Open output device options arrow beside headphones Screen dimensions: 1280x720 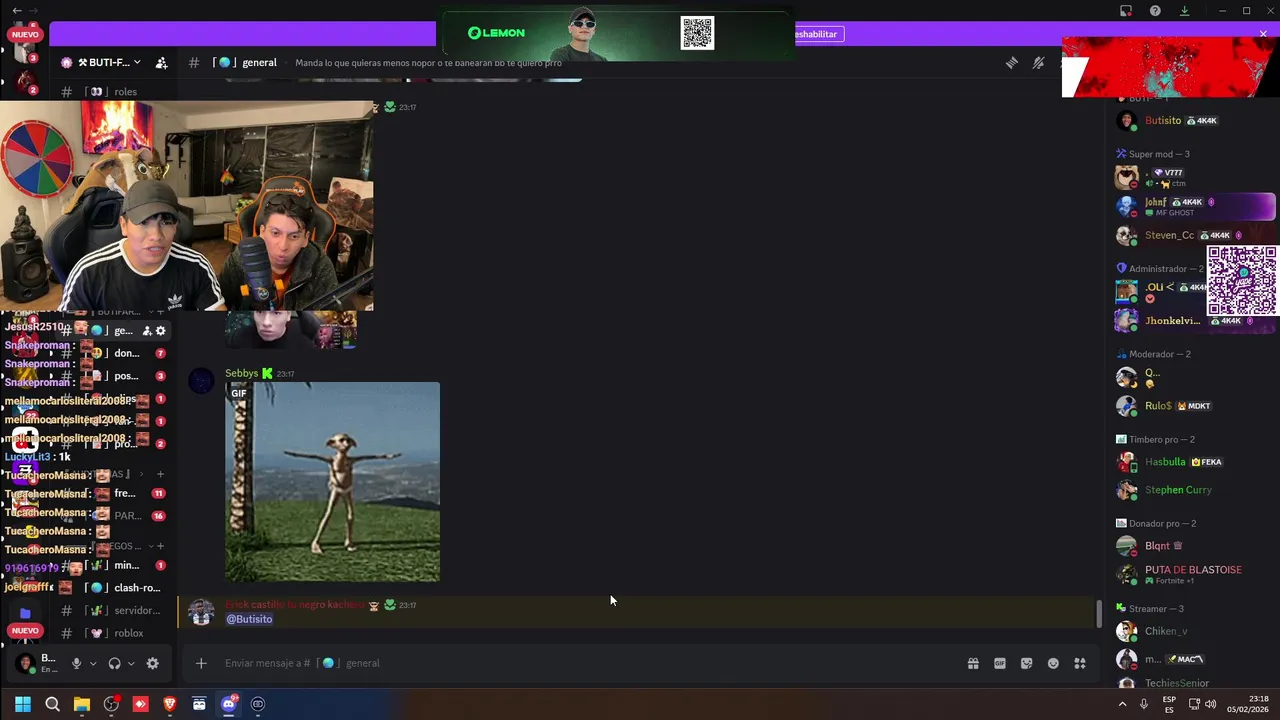[131, 663]
